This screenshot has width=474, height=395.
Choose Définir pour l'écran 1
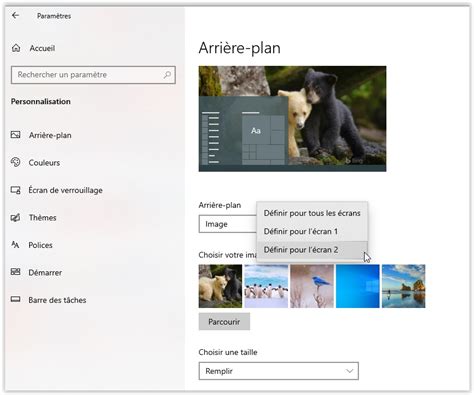pyautogui.click(x=312, y=231)
